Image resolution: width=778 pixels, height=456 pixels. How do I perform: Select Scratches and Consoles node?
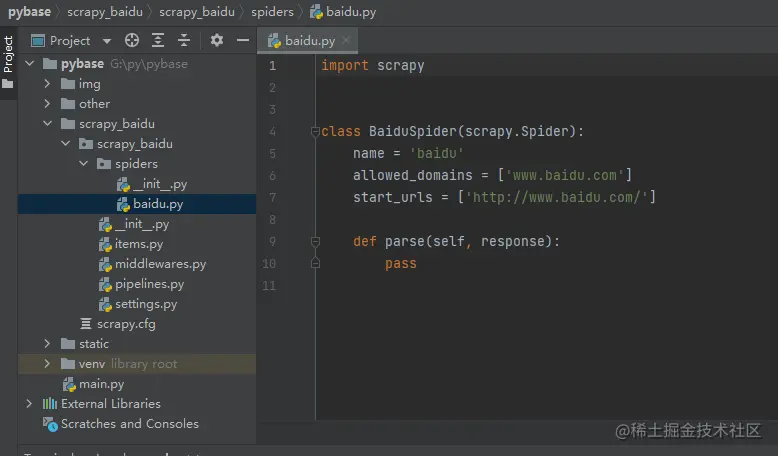[130, 424]
